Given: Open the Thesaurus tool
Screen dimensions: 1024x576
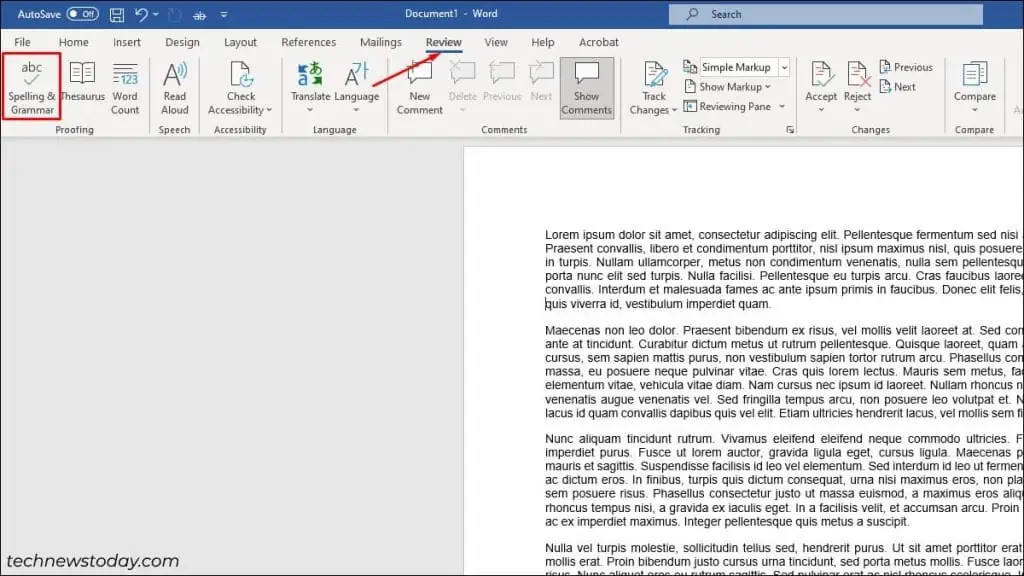Looking at the screenshot, I should tap(82, 82).
